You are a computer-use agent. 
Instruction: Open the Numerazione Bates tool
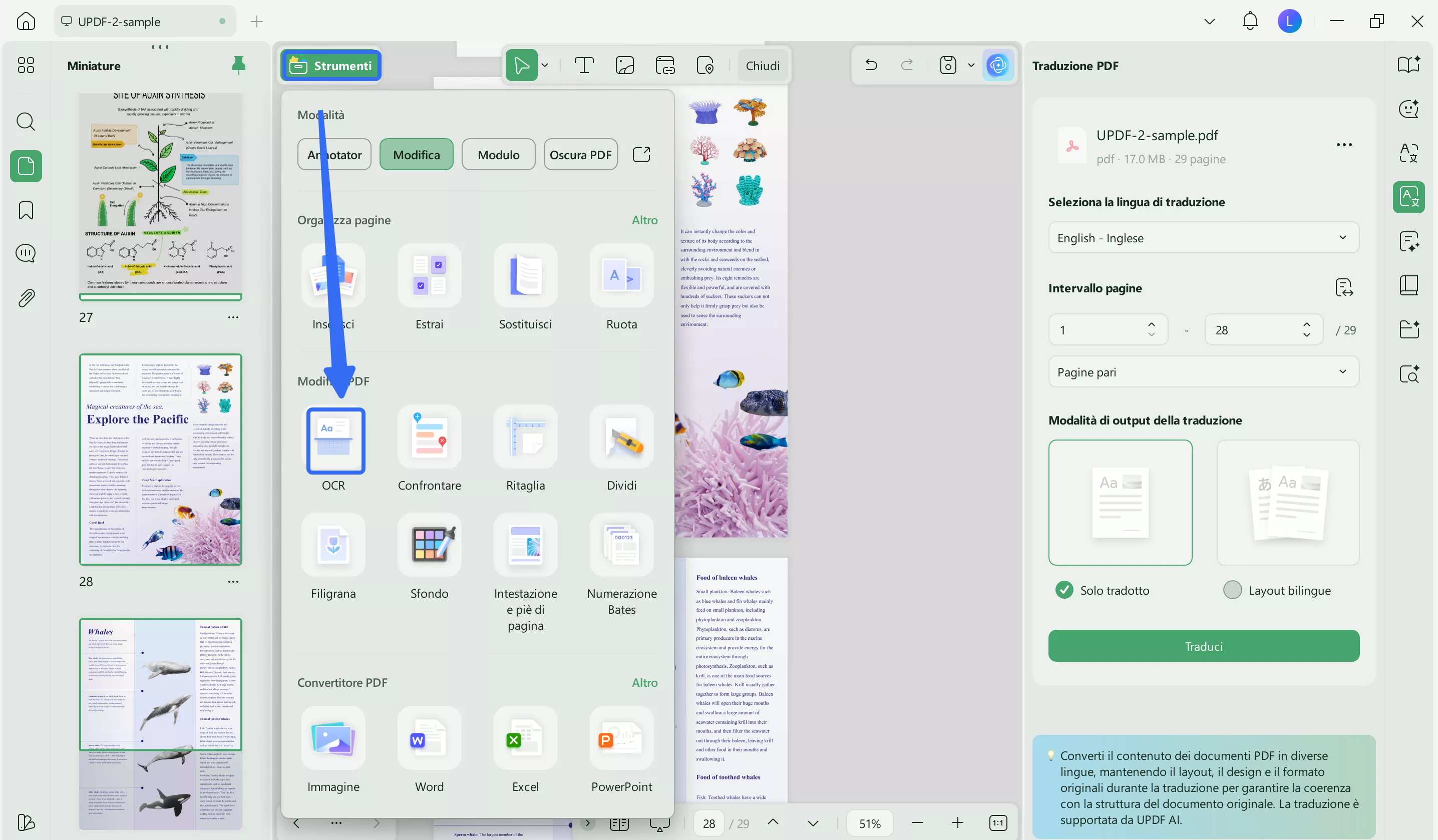621,545
